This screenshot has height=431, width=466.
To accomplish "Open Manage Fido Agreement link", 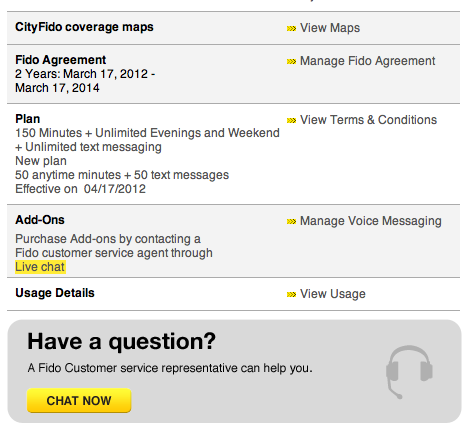I will (x=367, y=61).
